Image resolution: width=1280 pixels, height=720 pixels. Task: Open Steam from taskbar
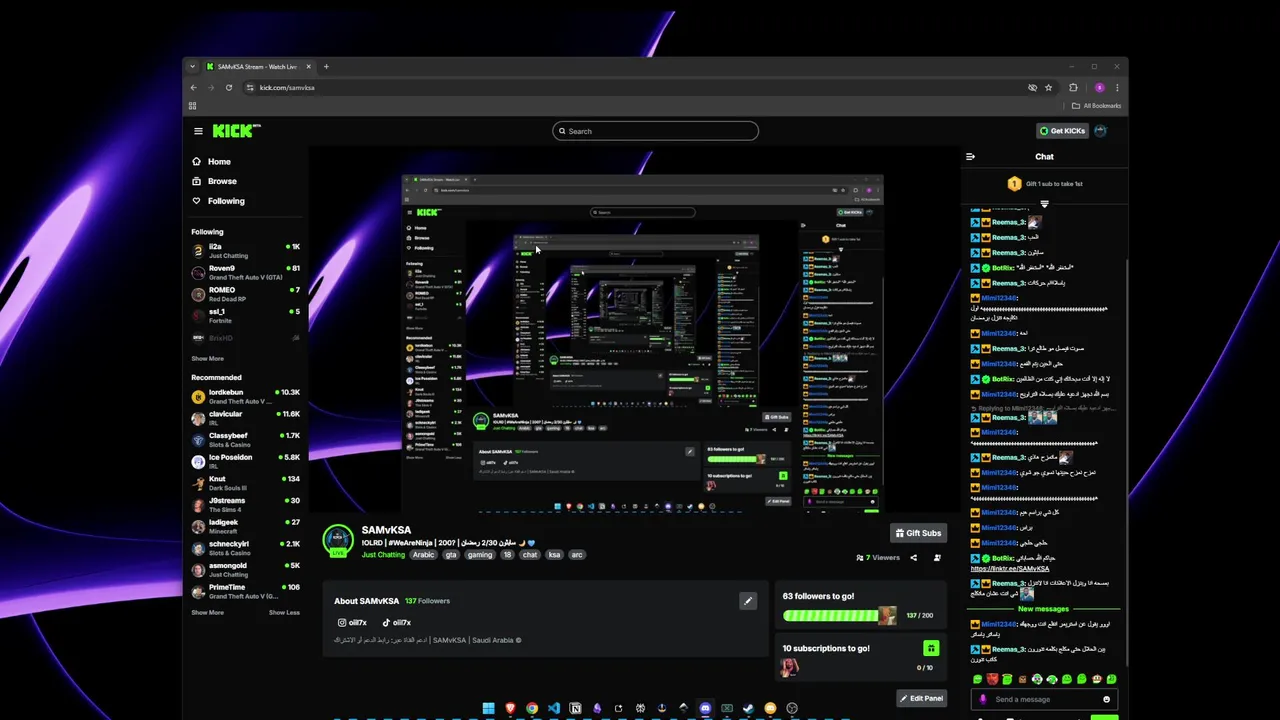tap(748, 708)
